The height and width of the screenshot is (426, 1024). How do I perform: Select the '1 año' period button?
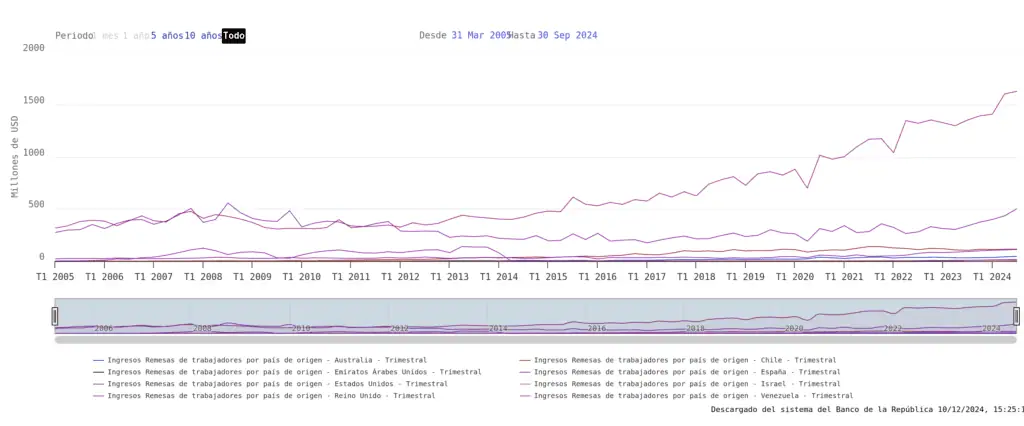click(x=136, y=35)
